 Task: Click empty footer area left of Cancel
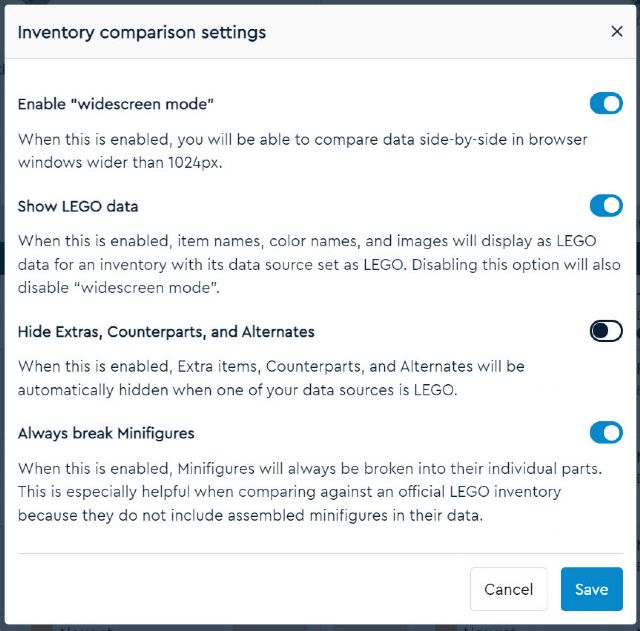point(240,589)
